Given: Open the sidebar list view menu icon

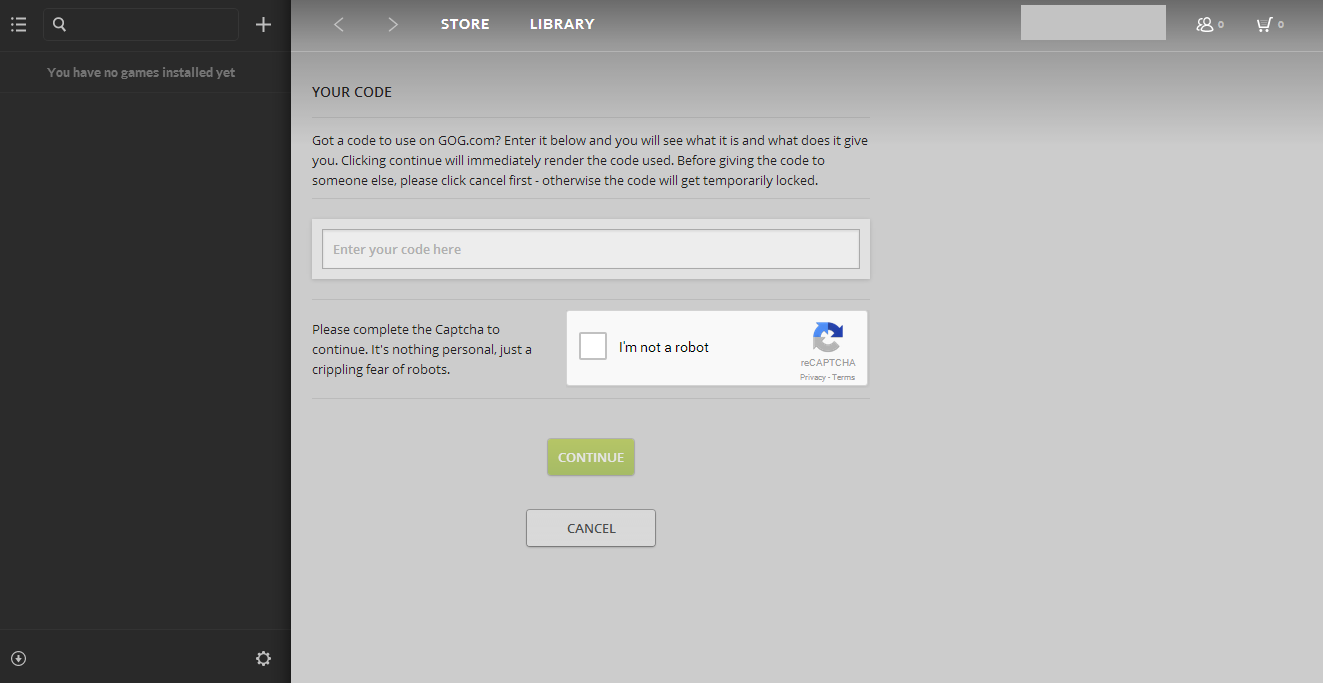Looking at the screenshot, I should coord(18,25).
